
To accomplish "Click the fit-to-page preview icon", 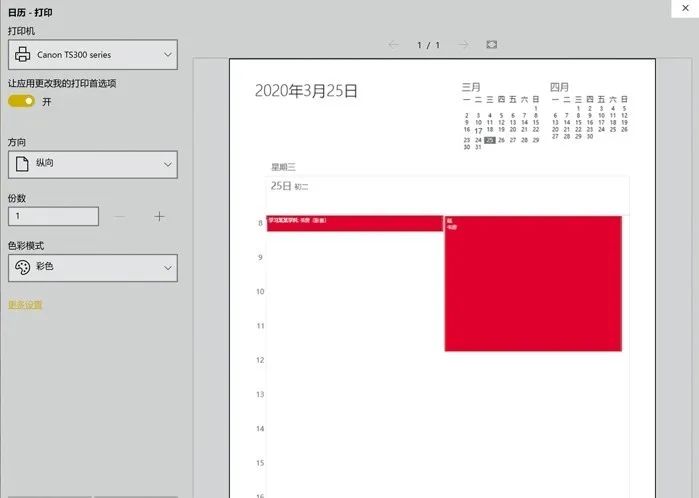I will tap(491, 45).
